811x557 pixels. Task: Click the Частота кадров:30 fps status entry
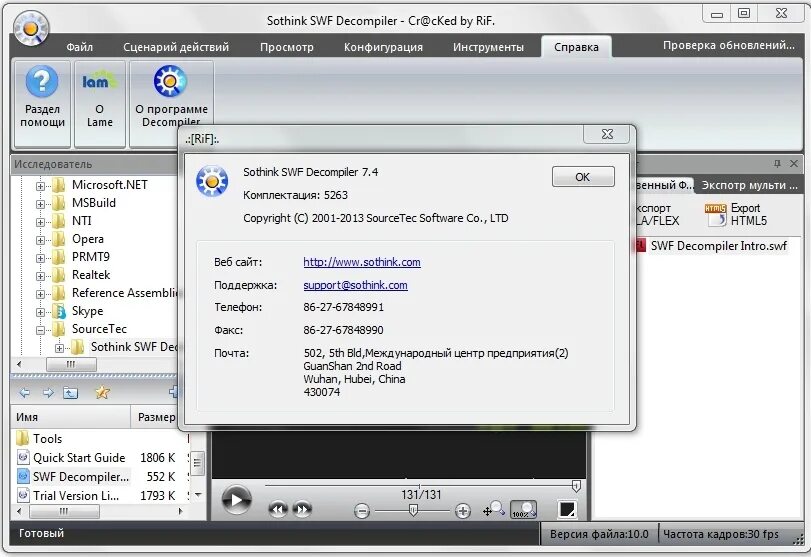(720, 534)
